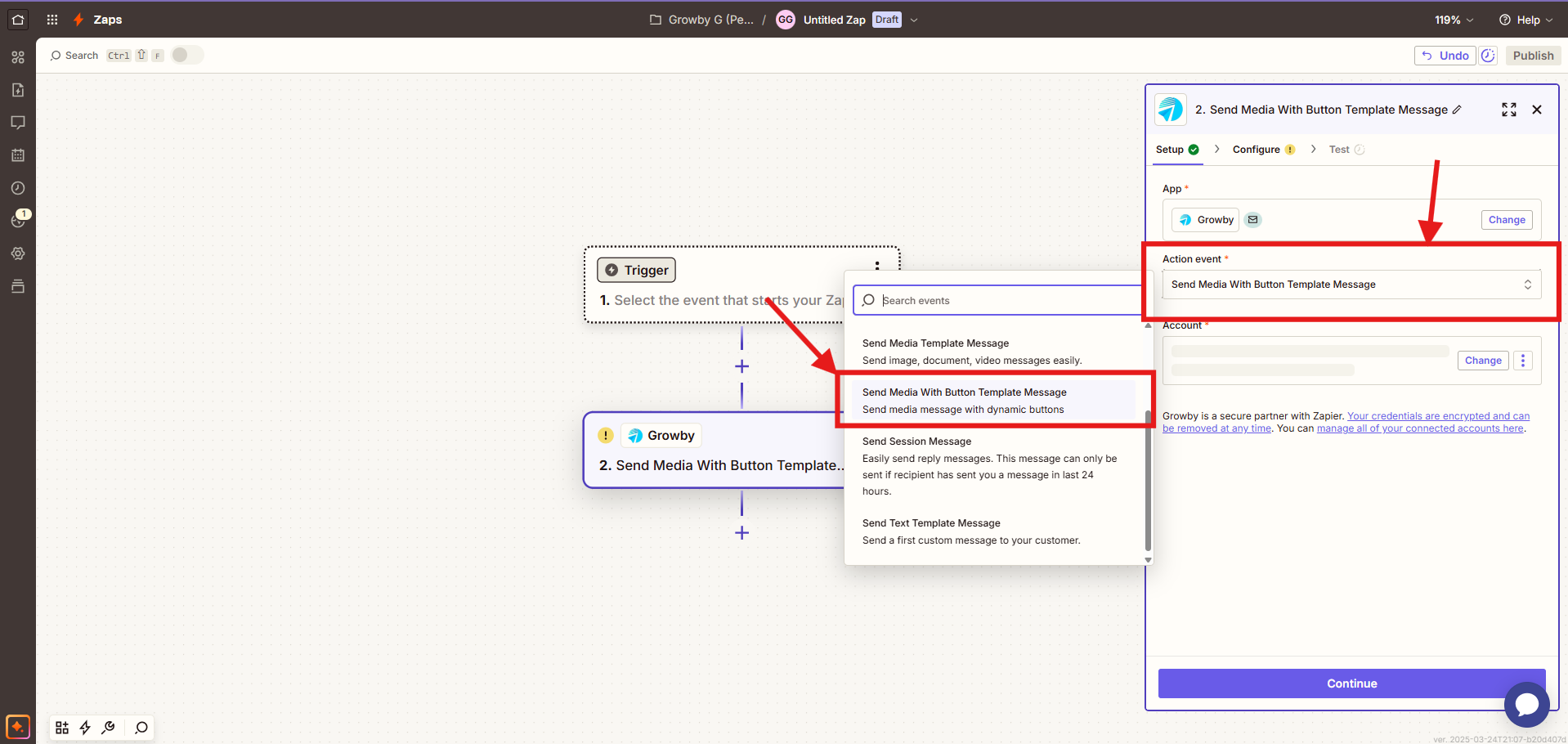Image resolution: width=1568 pixels, height=744 pixels.
Task: Click the Draft status badge
Action: click(x=887, y=20)
